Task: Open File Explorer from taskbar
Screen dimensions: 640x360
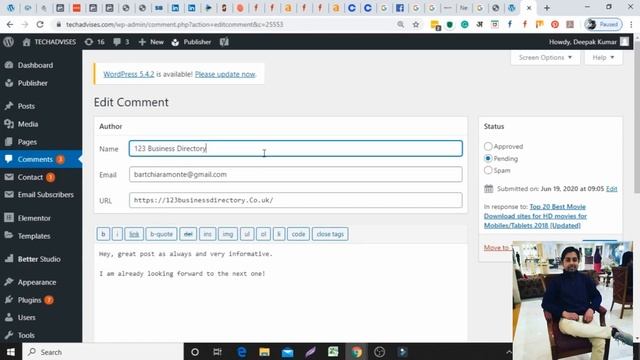Action: pyautogui.click(x=264, y=352)
